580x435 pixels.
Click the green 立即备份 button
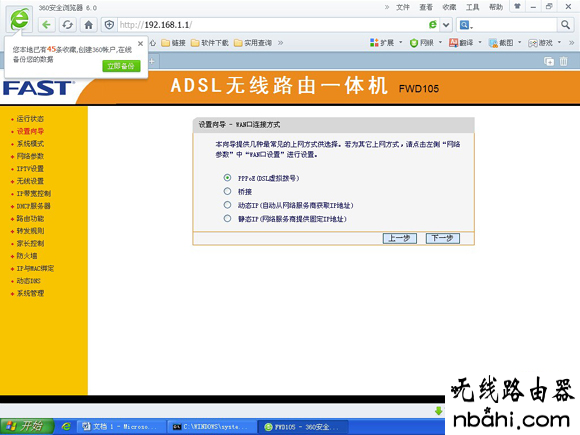tap(121, 66)
